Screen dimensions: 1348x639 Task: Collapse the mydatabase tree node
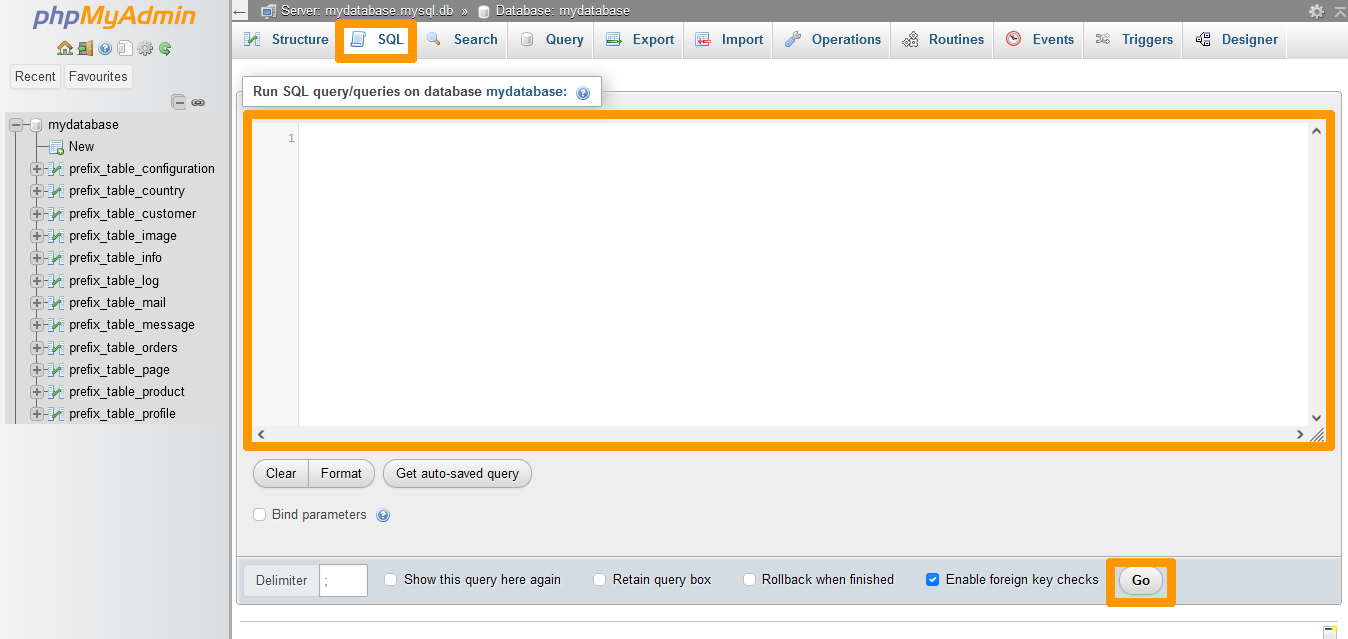14,124
